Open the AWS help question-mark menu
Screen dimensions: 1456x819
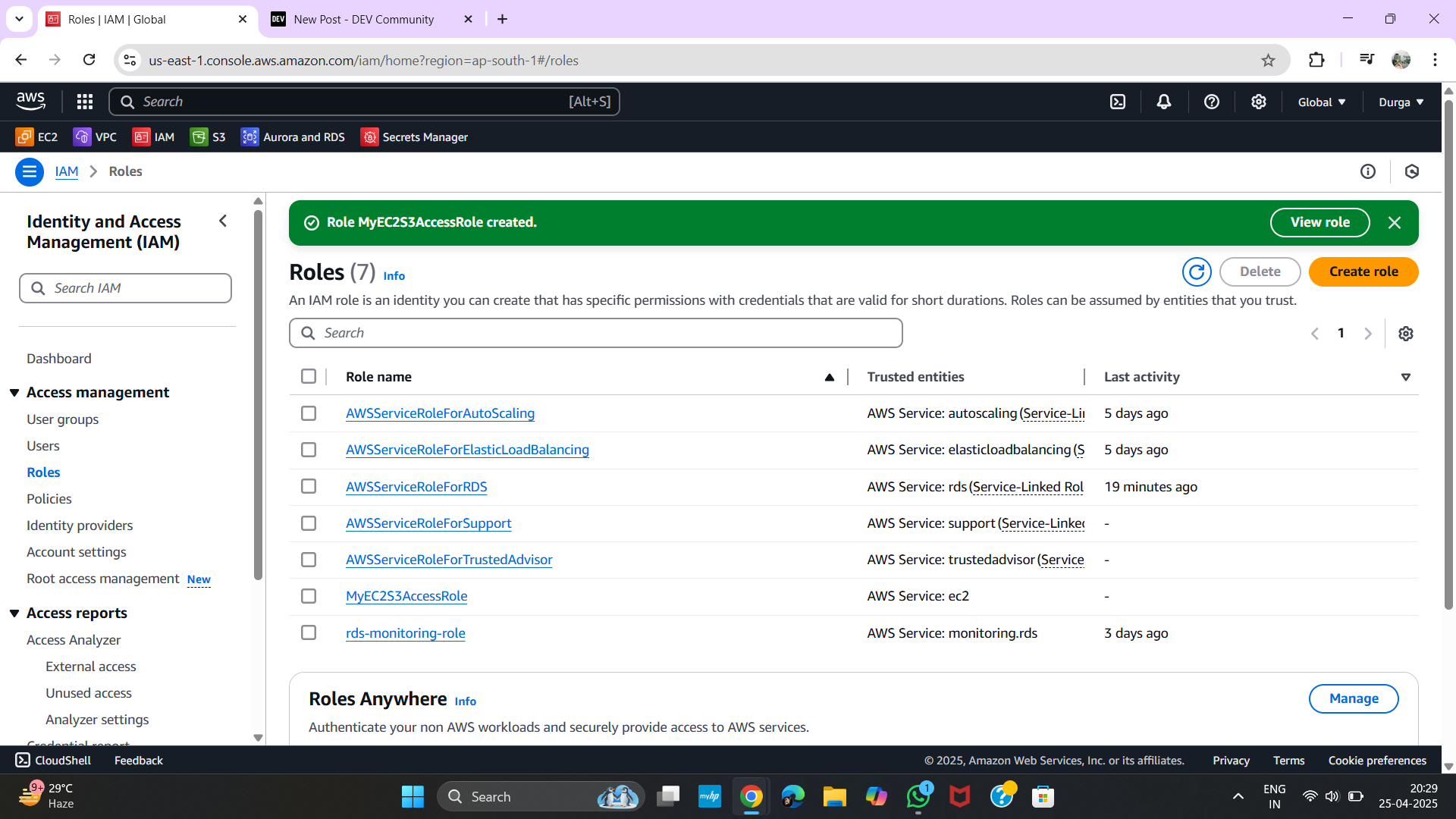(1212, 102)
